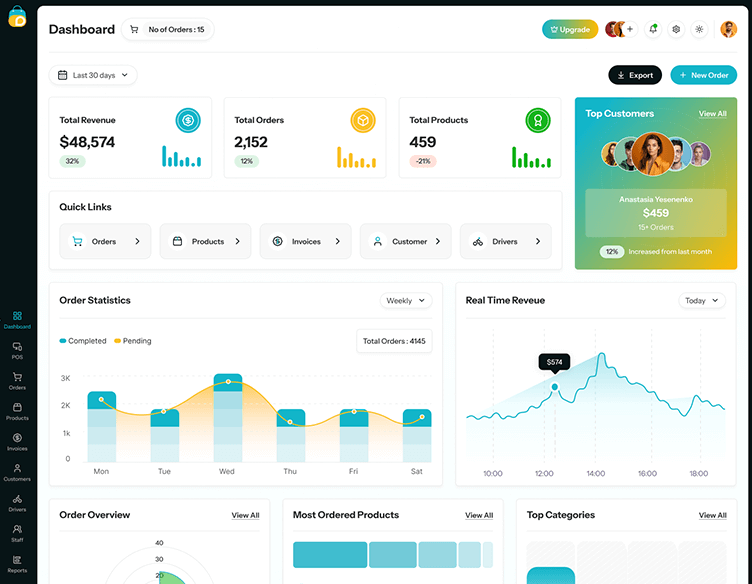Toggle light theme sun icon
The height and width of the screenshot is (584, 752).
[699, 29]
